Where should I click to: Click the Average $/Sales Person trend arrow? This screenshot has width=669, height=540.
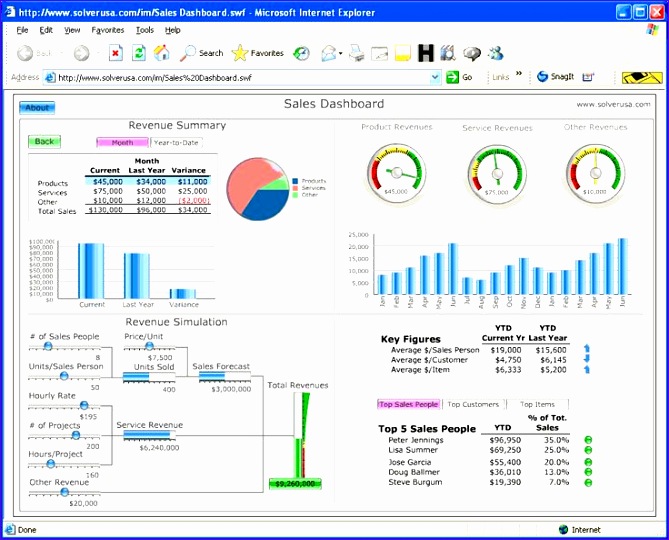point(587,349)
